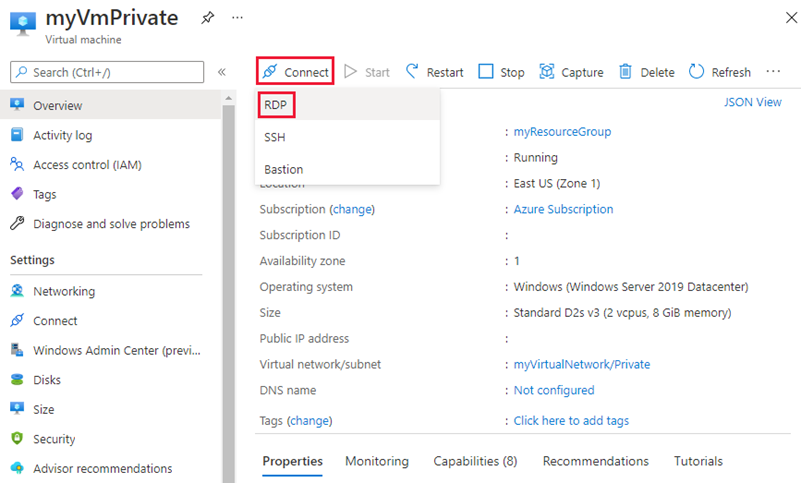Select SSH connection option
The image size is (801, 483).
(275, 137)
